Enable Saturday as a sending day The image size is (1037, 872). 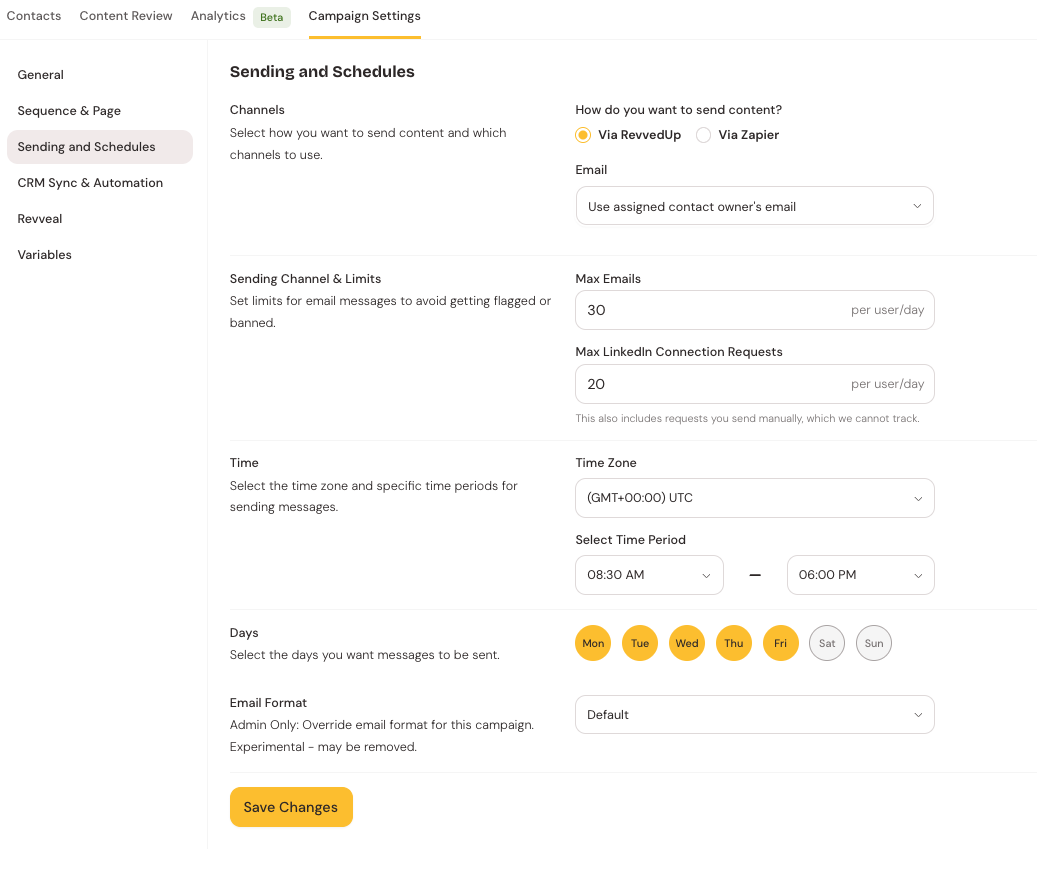click(x=827, y=643)
